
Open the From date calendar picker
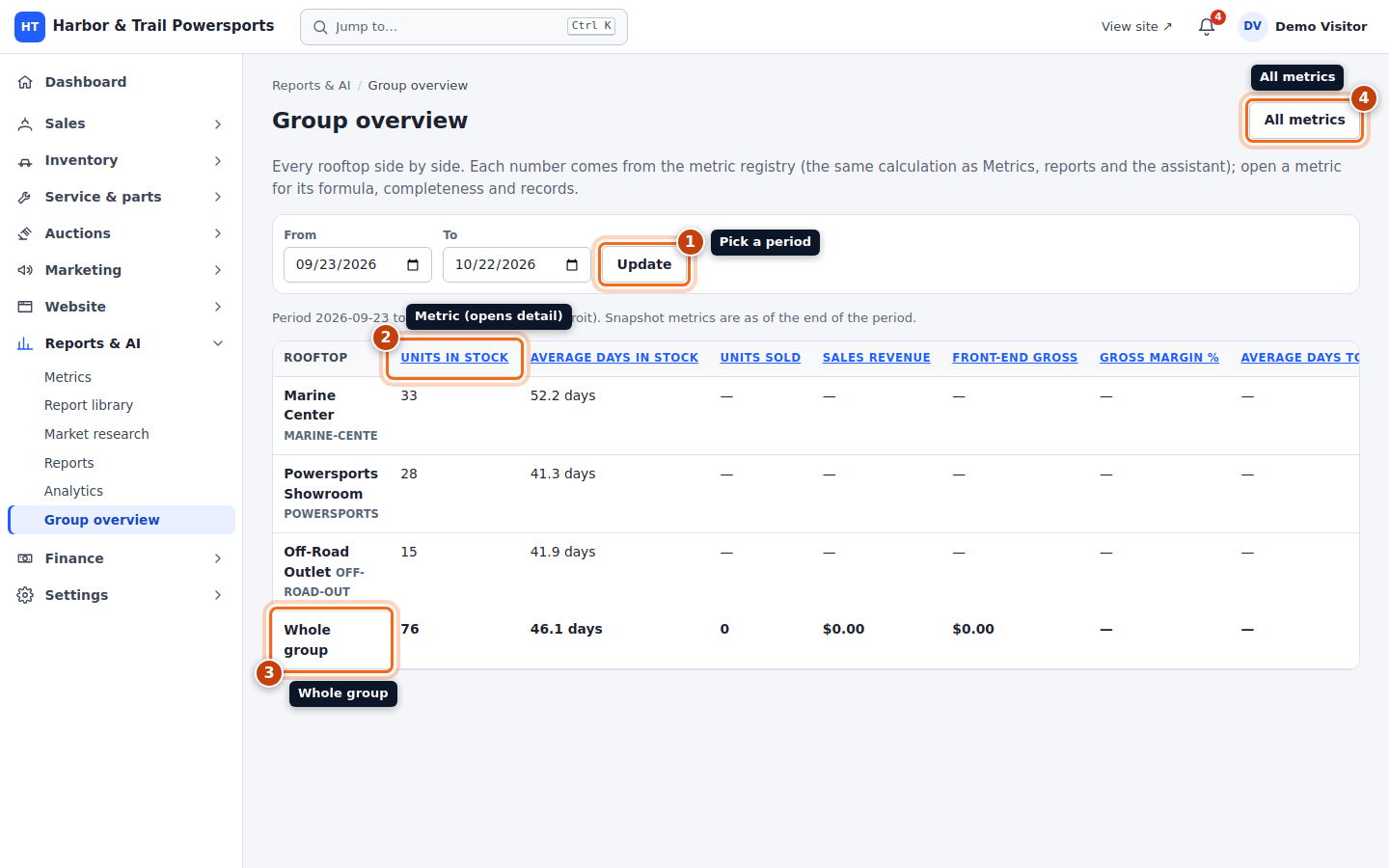[x=413, y=265]
